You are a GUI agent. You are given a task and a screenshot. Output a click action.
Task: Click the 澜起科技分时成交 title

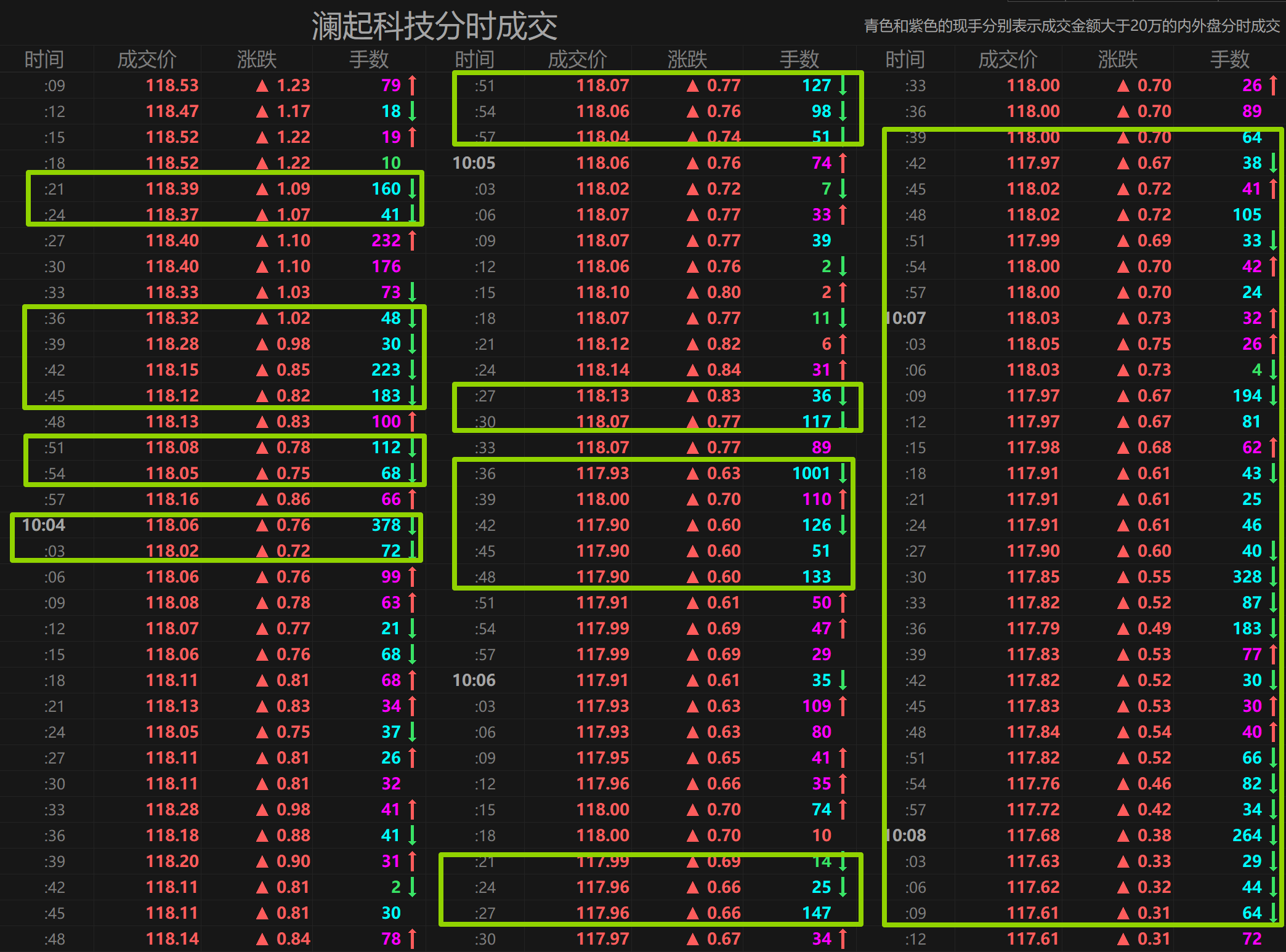pos(434,26)
